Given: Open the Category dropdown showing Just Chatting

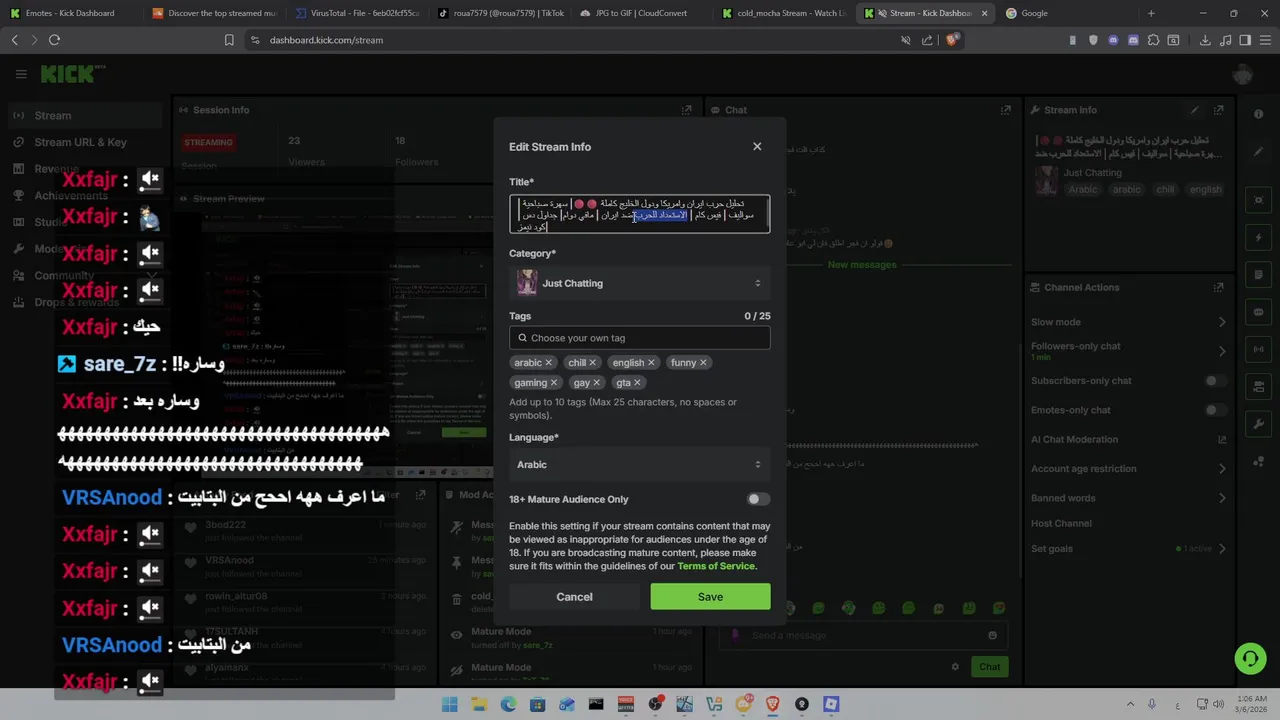Looking at the screenshot, I should (x=639, y=283).
